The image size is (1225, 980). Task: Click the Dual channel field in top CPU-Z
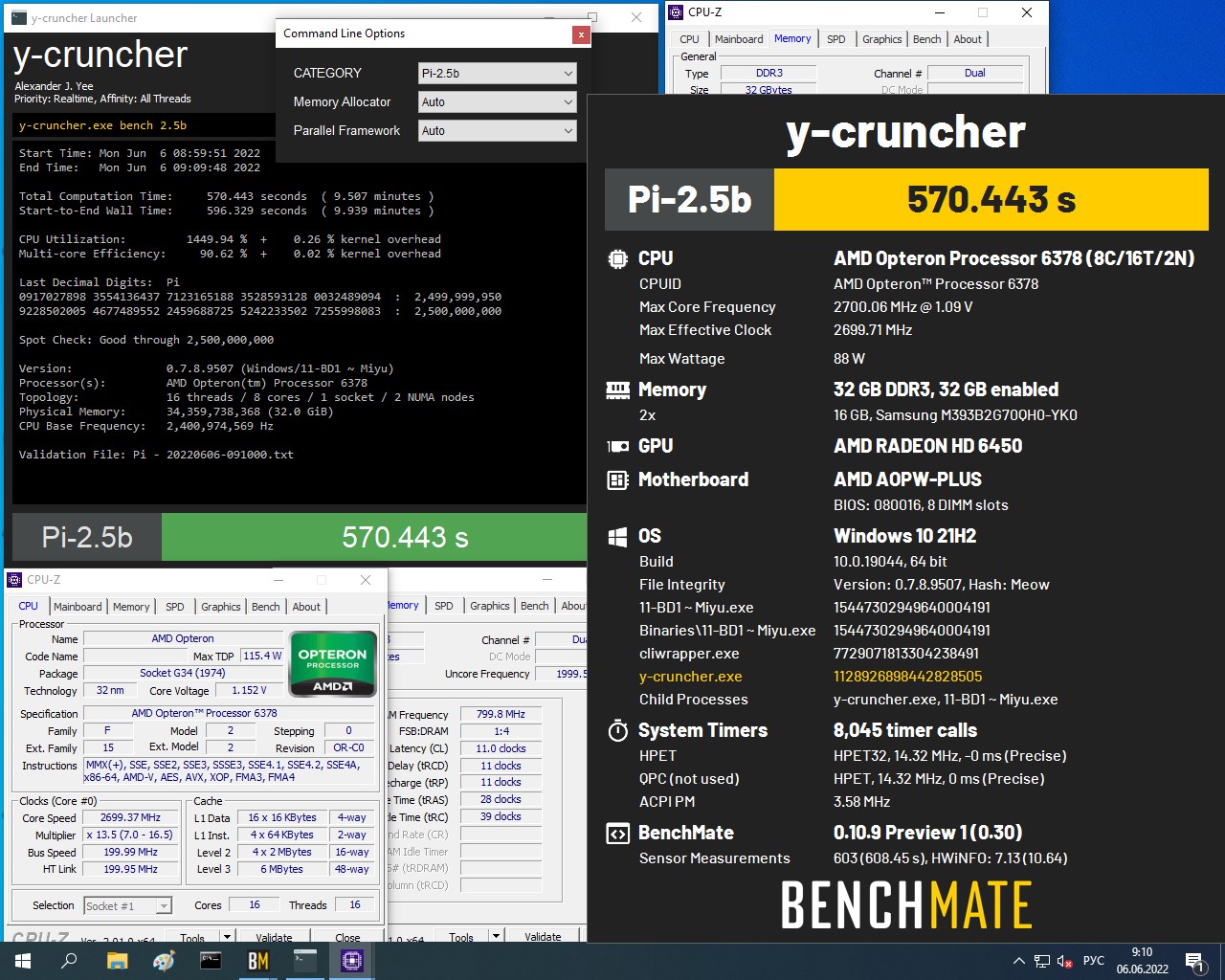(x=974, y=73)
